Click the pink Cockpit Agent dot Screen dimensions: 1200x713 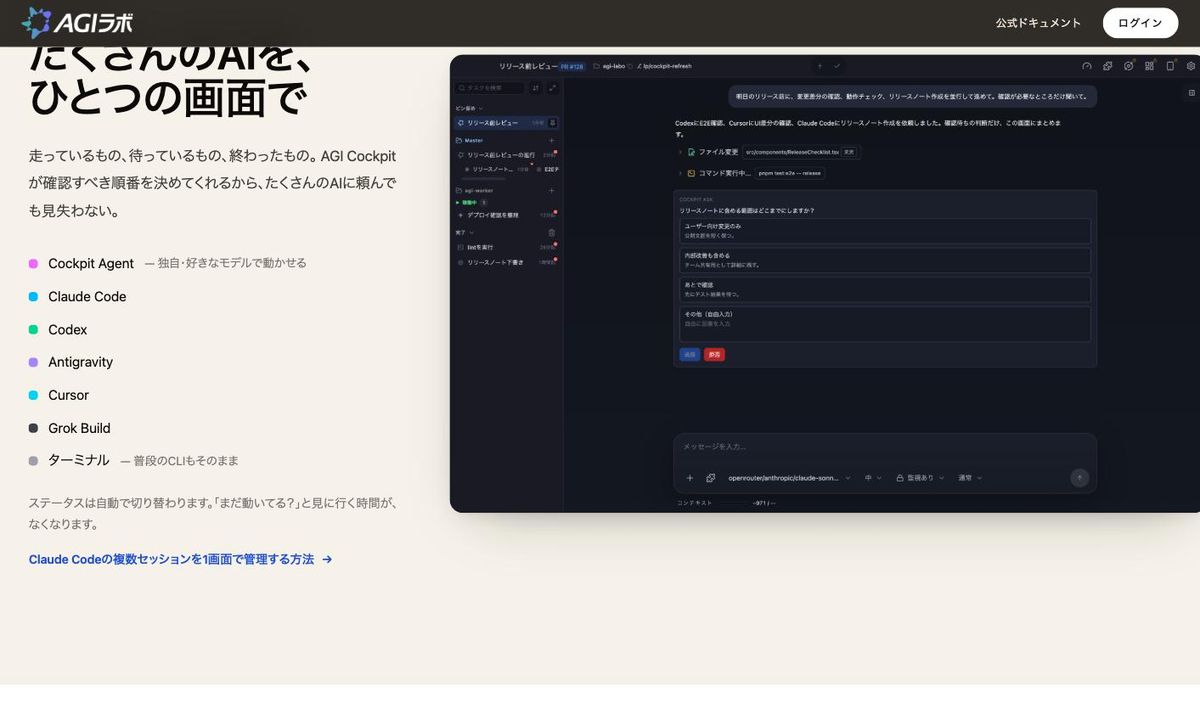click(x=33, y=264)
